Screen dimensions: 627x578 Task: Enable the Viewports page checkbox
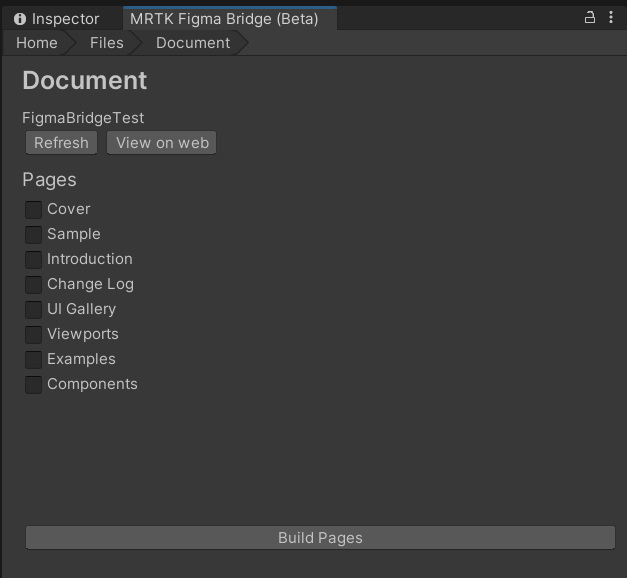point(34,335)
